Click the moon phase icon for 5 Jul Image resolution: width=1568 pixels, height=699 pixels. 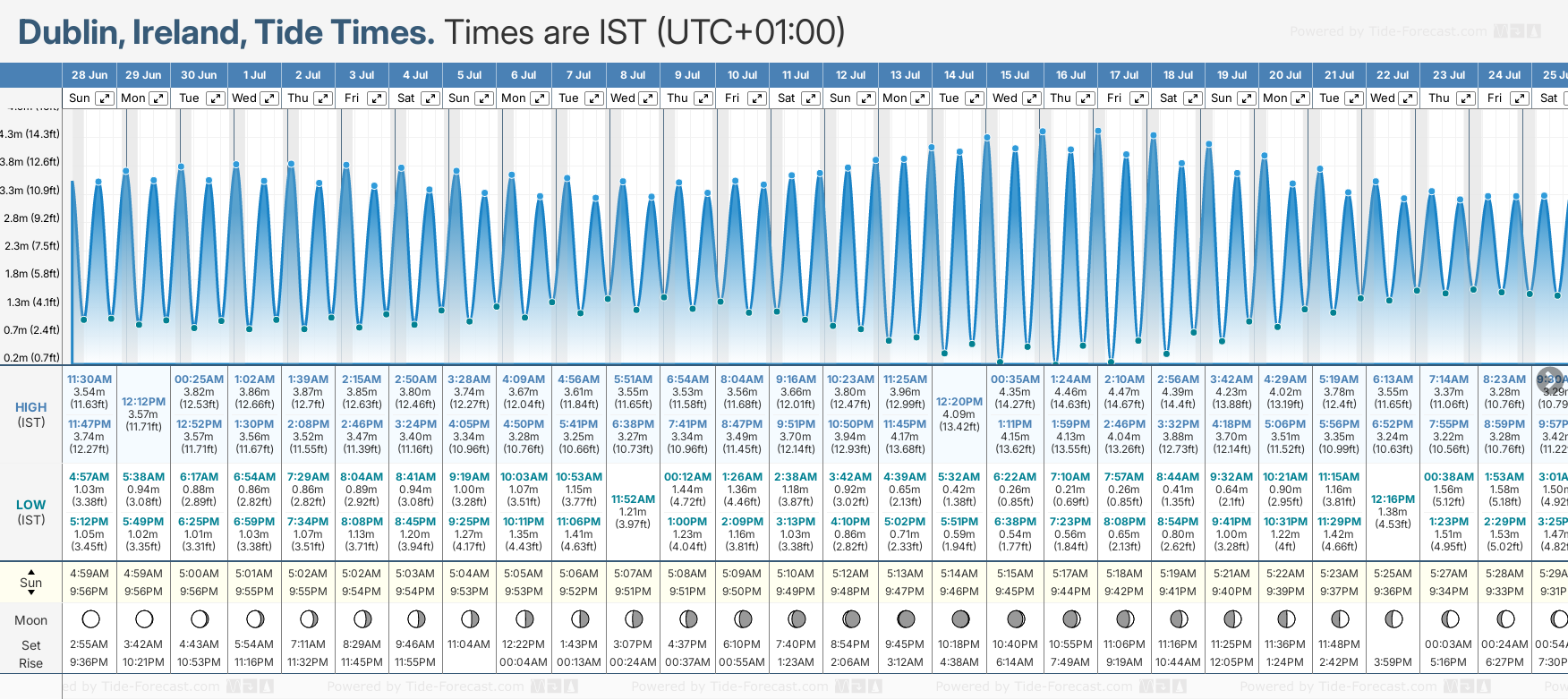[470, 619]
